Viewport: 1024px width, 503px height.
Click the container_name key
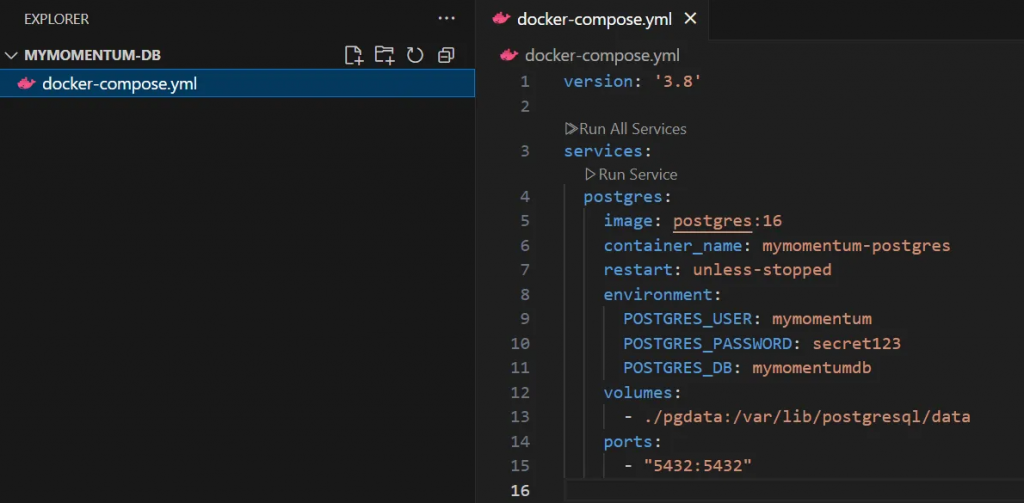point(673,246)
